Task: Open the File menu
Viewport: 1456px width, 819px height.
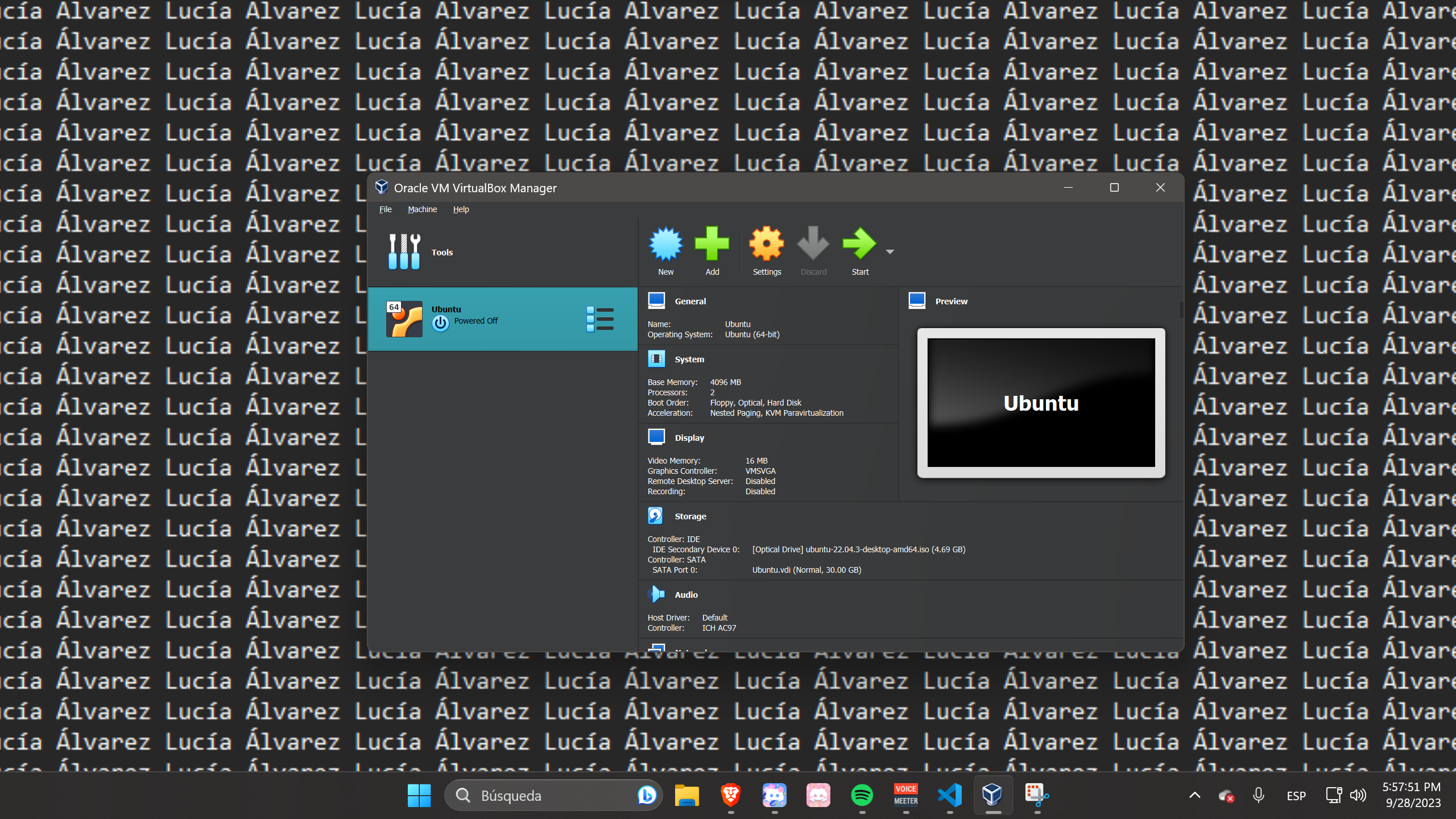Action: (385, 209)
